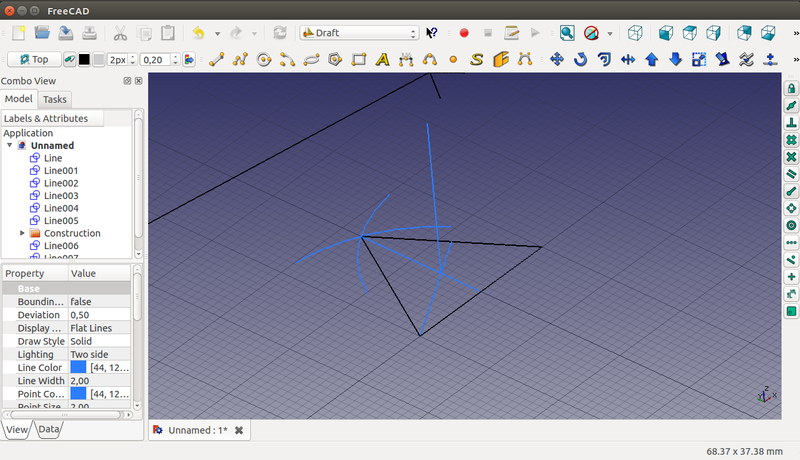
Task: Switch to the Data properties tab
Action: click(x=49, y=429)
